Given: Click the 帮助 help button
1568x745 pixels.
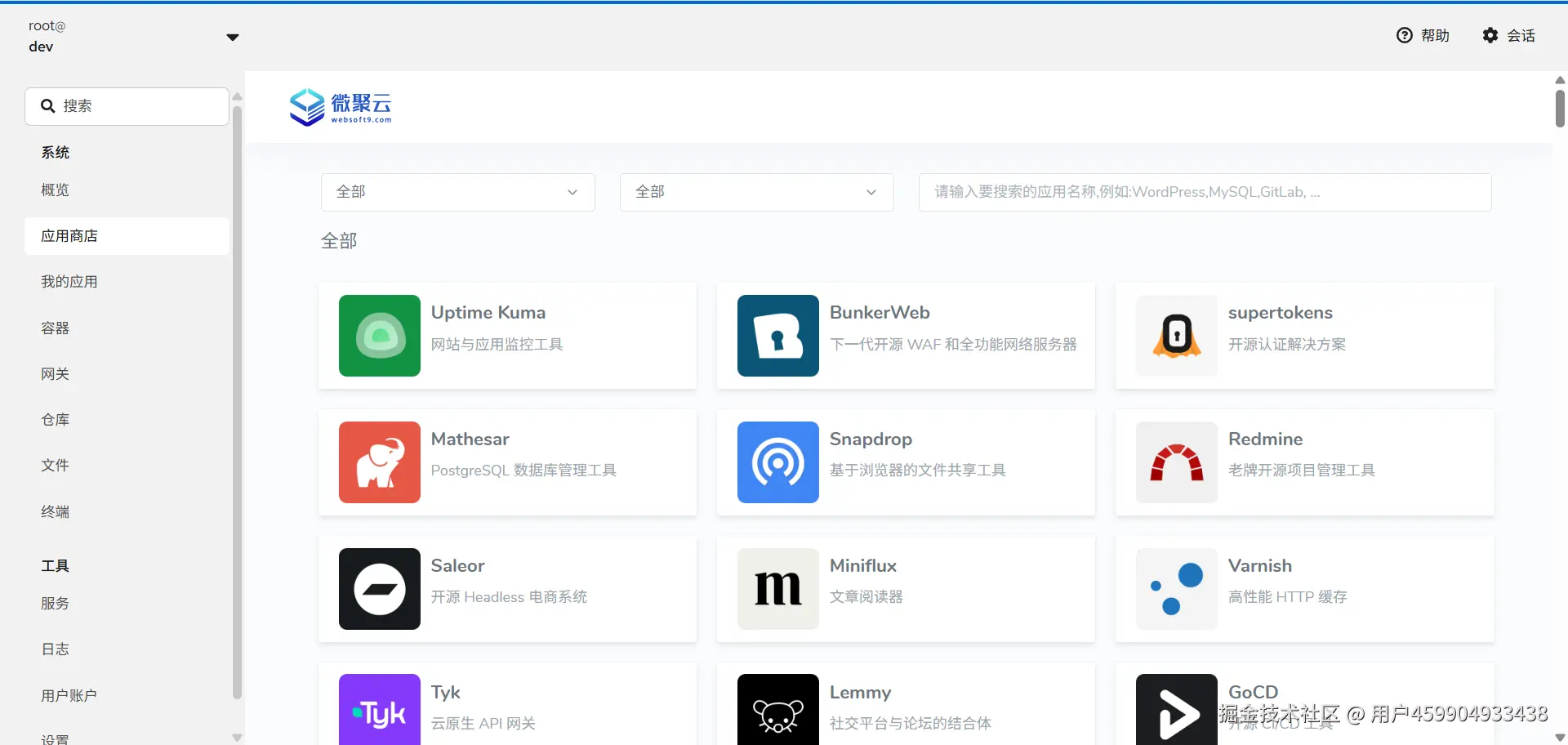Looking at the screenshot, I should [1423, 35].
